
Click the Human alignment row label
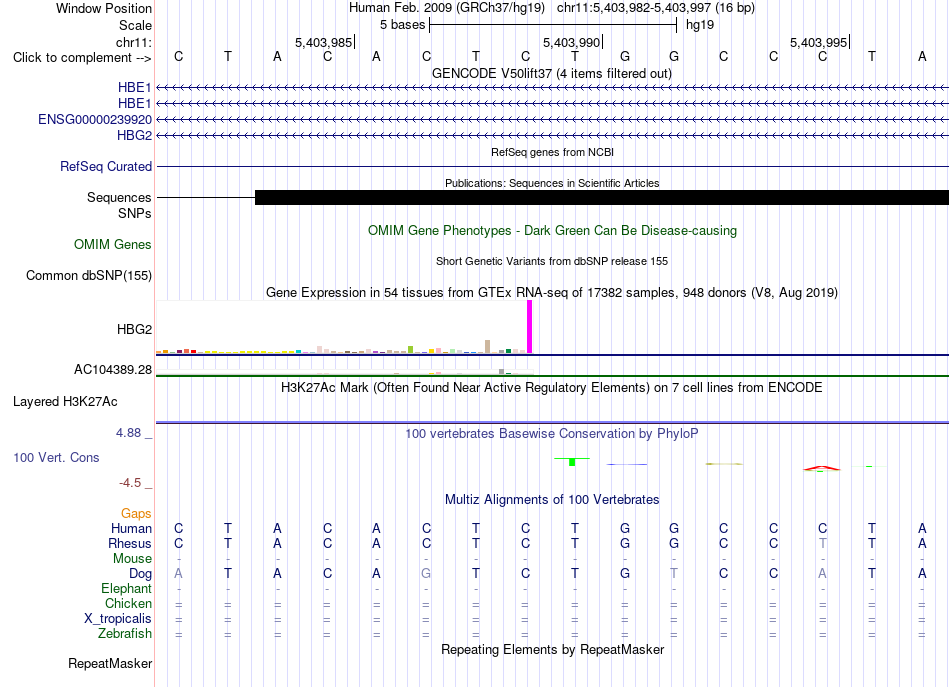[131, 529]
